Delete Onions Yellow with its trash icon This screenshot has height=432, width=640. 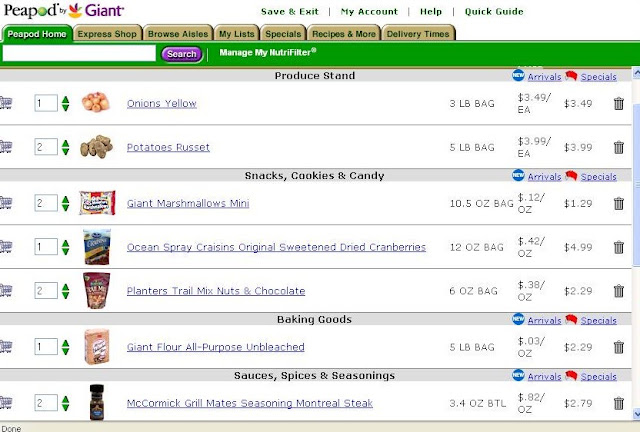pos(619,104)
